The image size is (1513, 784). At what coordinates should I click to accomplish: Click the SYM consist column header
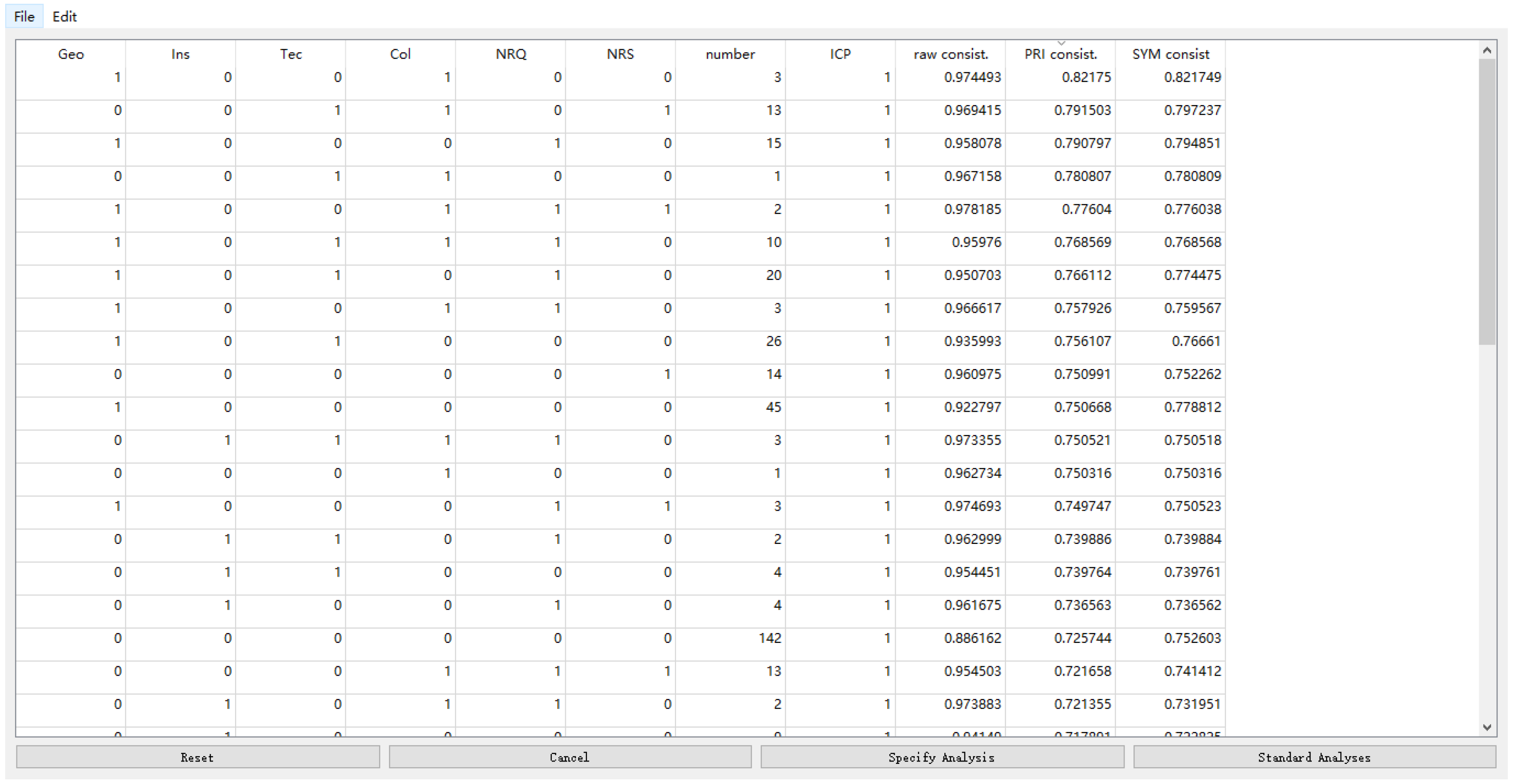tap(1170, 54)
